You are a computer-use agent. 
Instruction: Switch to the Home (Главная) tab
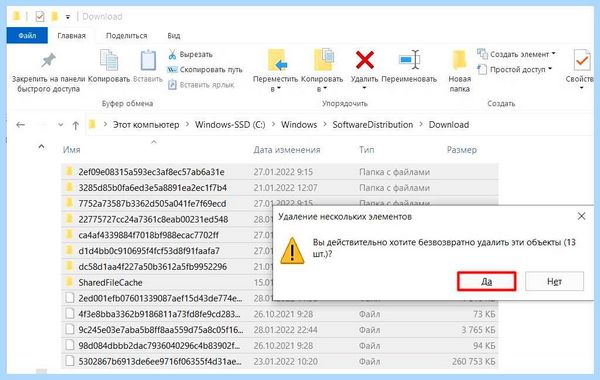(x=72, y=36)
